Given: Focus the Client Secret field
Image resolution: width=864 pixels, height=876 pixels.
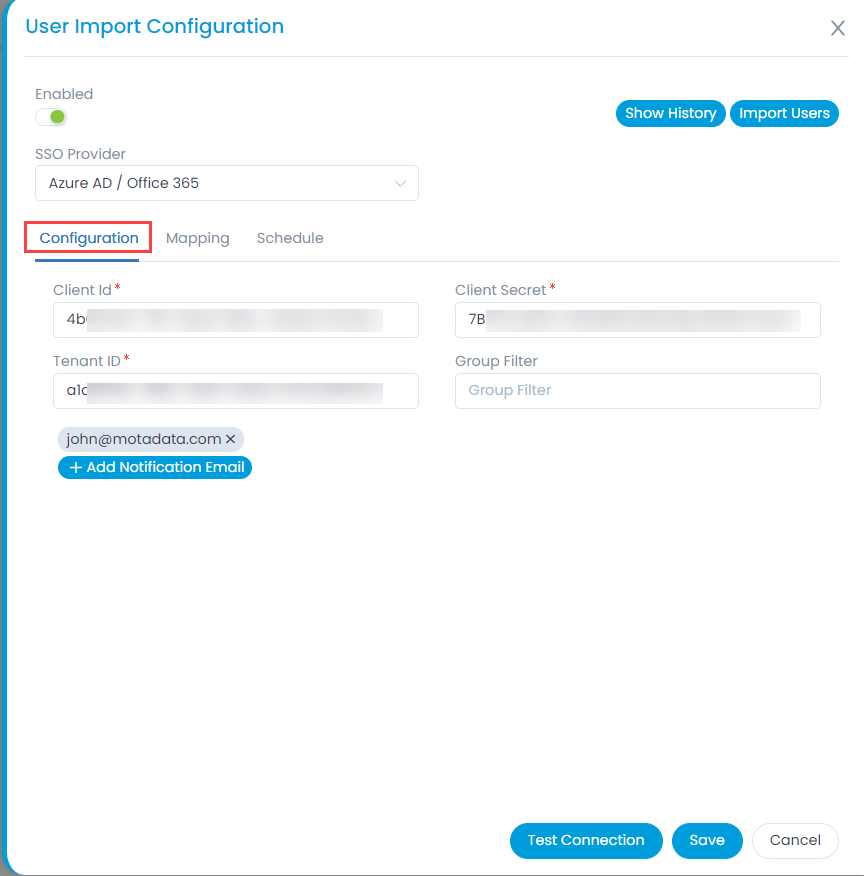Looking at the screenshot, I should tap(638, 320).
